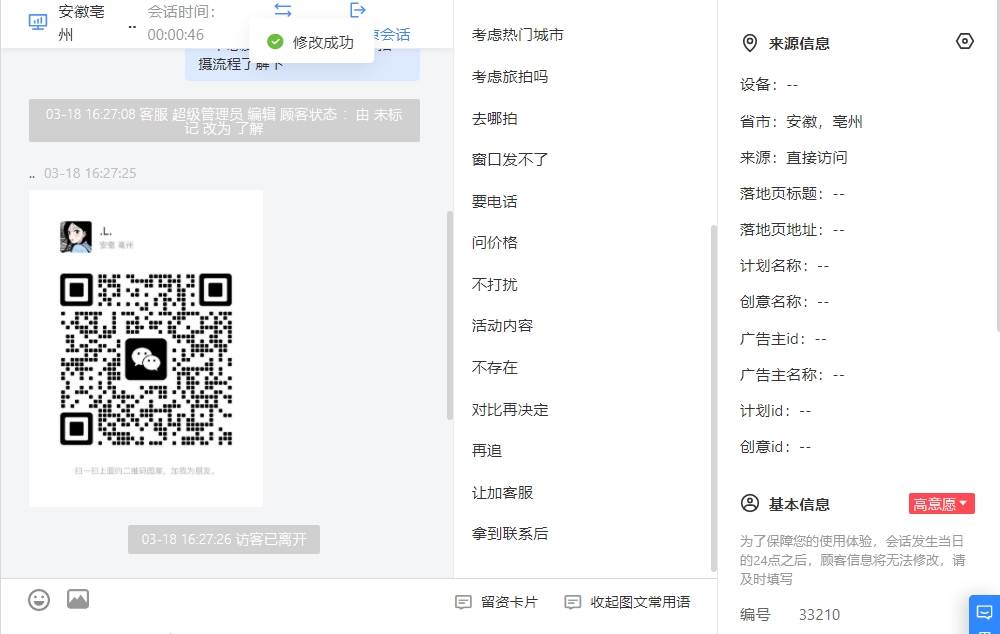The image size is (1000, 634).
Task: Select quick phrase 窗口发不了
Action: [x=510, y=159]
